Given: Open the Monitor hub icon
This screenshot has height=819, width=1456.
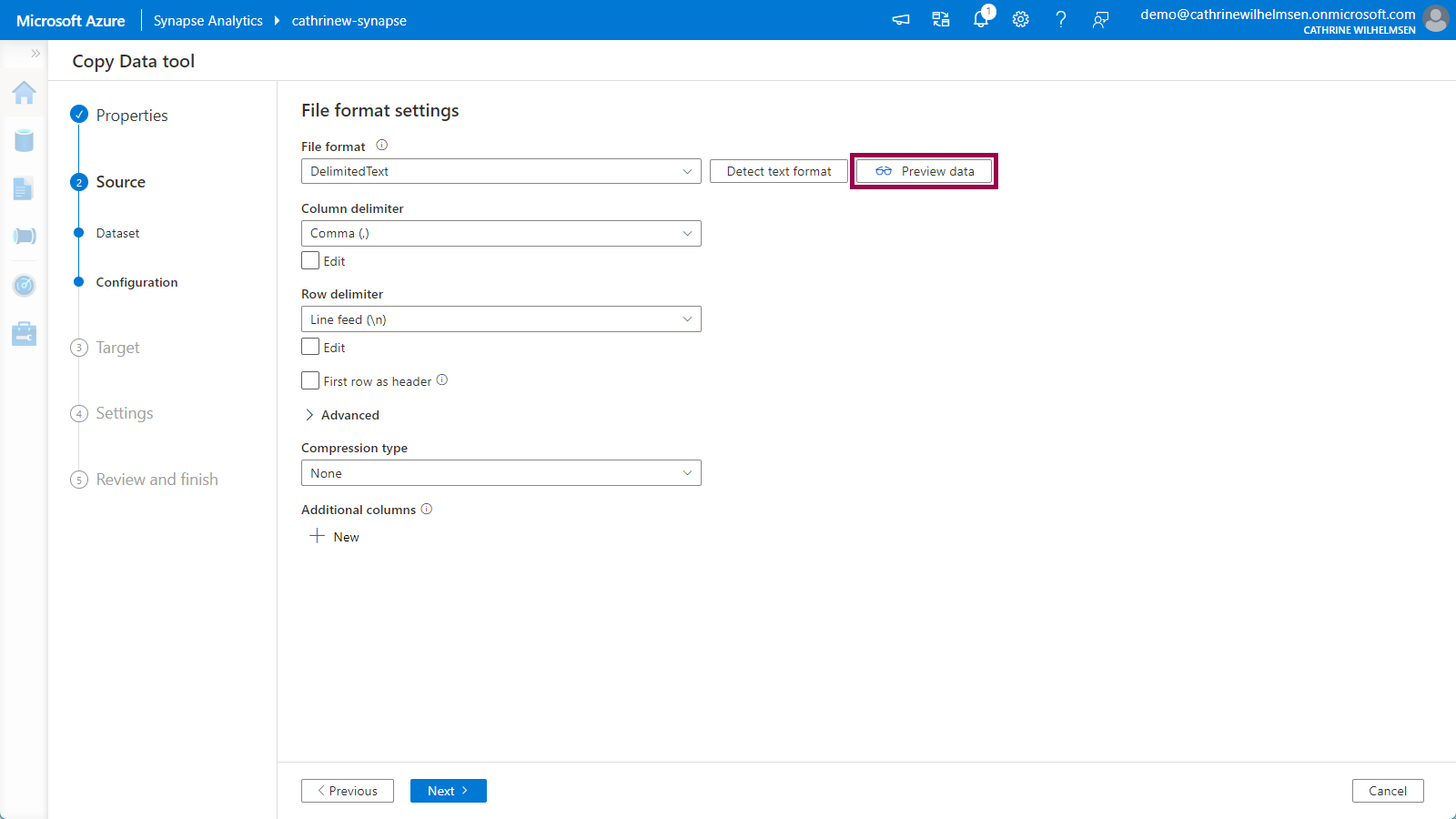Looking at the screenshot, I should click(25, 286).
